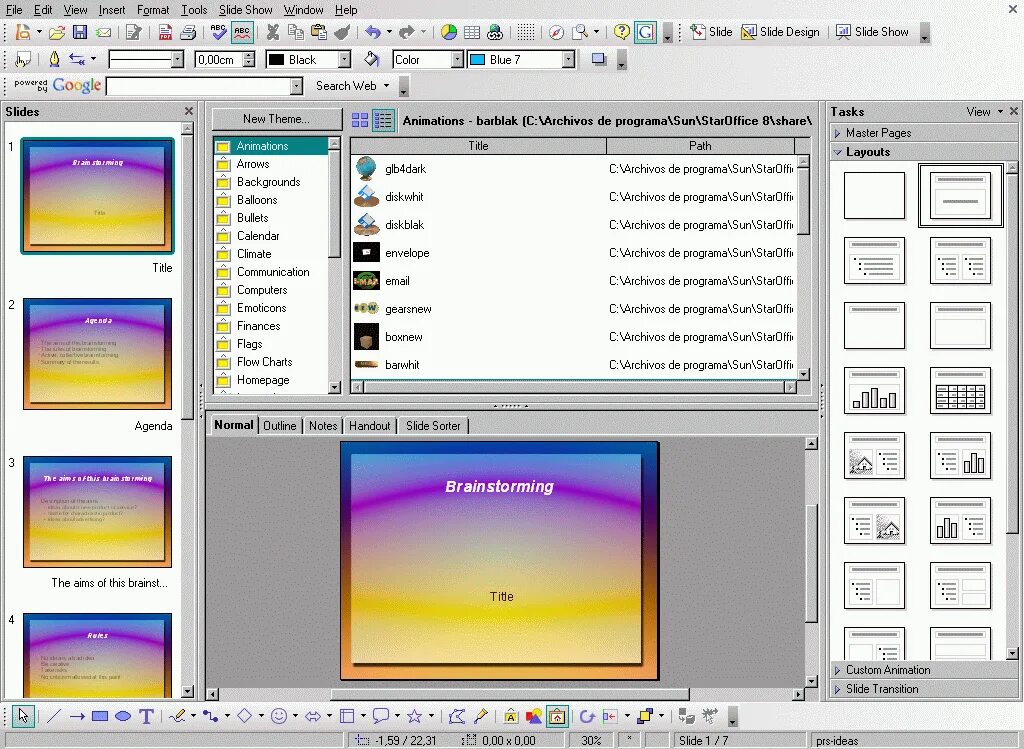Toggle the Gallery button in drawing toolbar

tap(557, 716)
